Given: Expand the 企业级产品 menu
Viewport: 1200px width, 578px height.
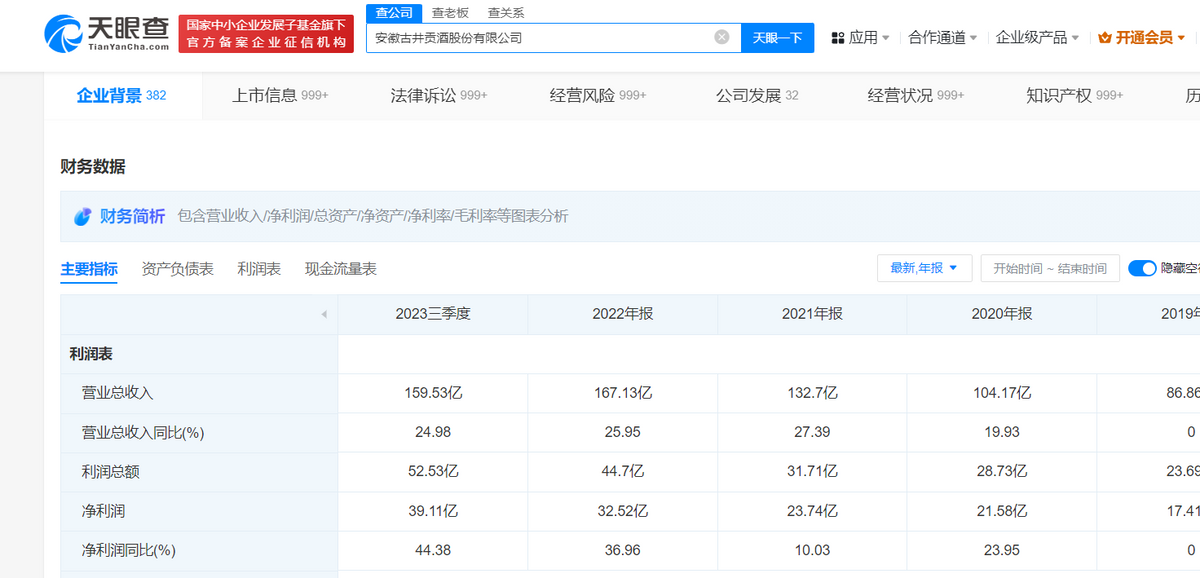Looking at the screenshot, I should click(x=1037, y=38).
